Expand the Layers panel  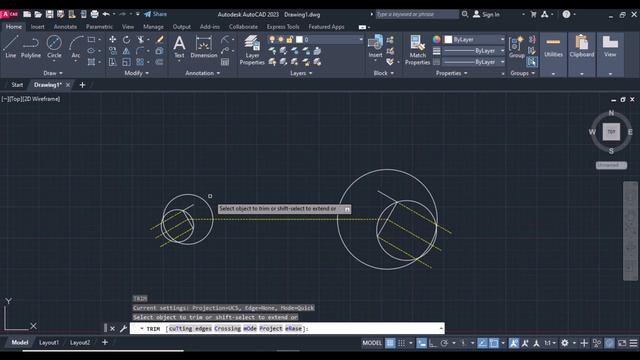point(301,73)
